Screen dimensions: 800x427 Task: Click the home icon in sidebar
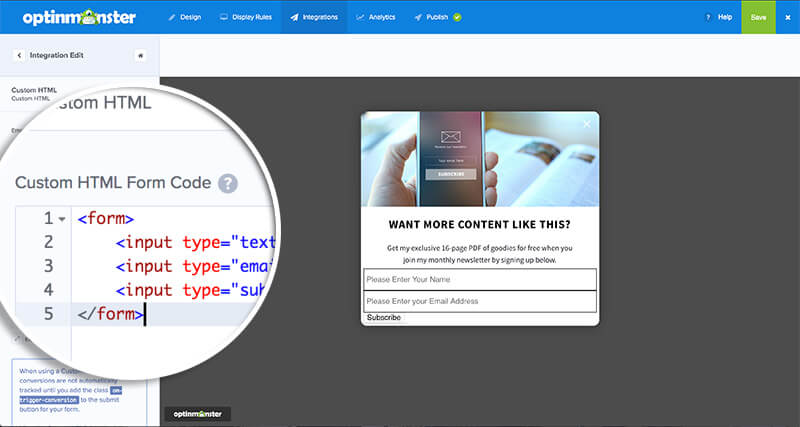[140, 55]
